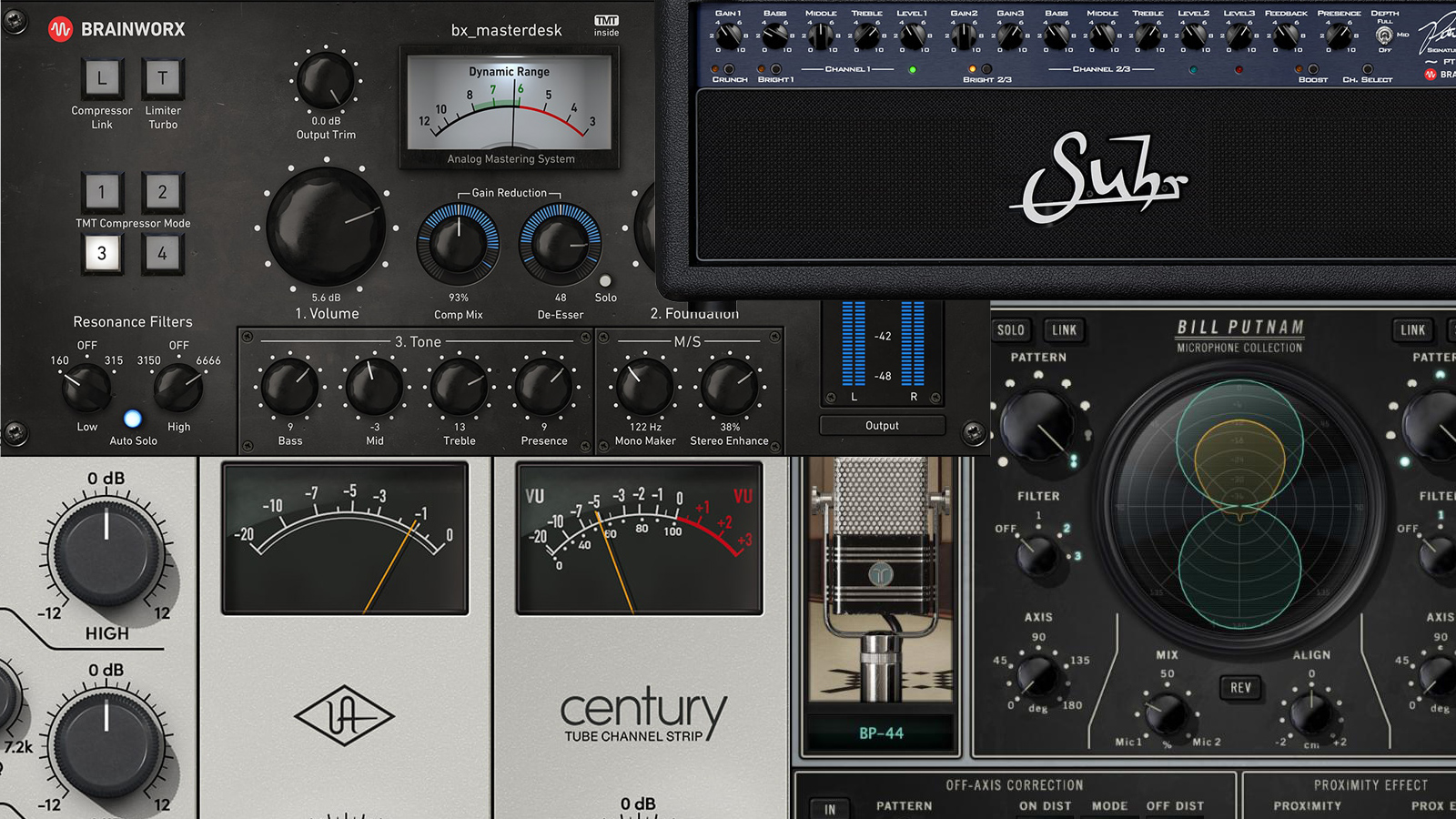Viewport: 1456px width, 819px height.
Task: Click the TMT inside badge
Action: (x=606, y=25)
